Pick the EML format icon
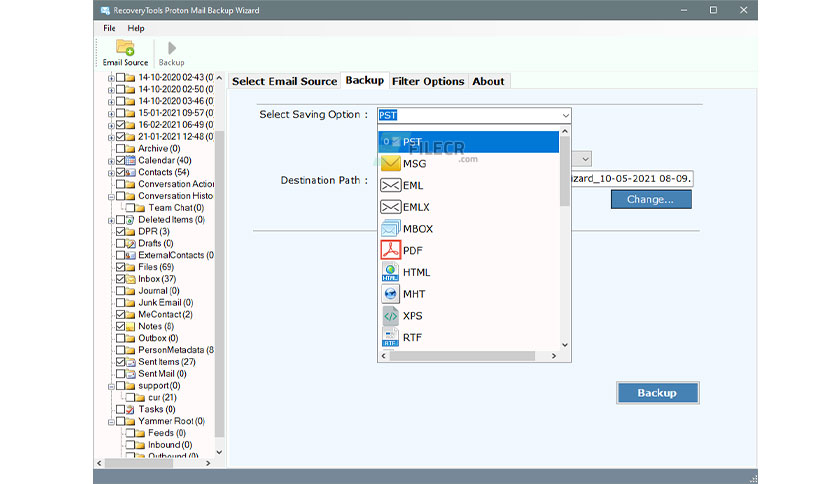 pos(390,185)
